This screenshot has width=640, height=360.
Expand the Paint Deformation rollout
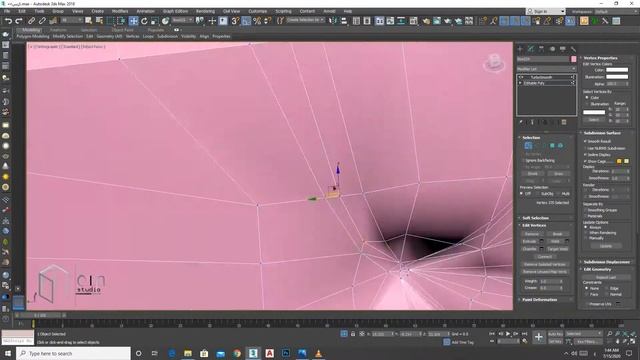click(x=540, y=300)
